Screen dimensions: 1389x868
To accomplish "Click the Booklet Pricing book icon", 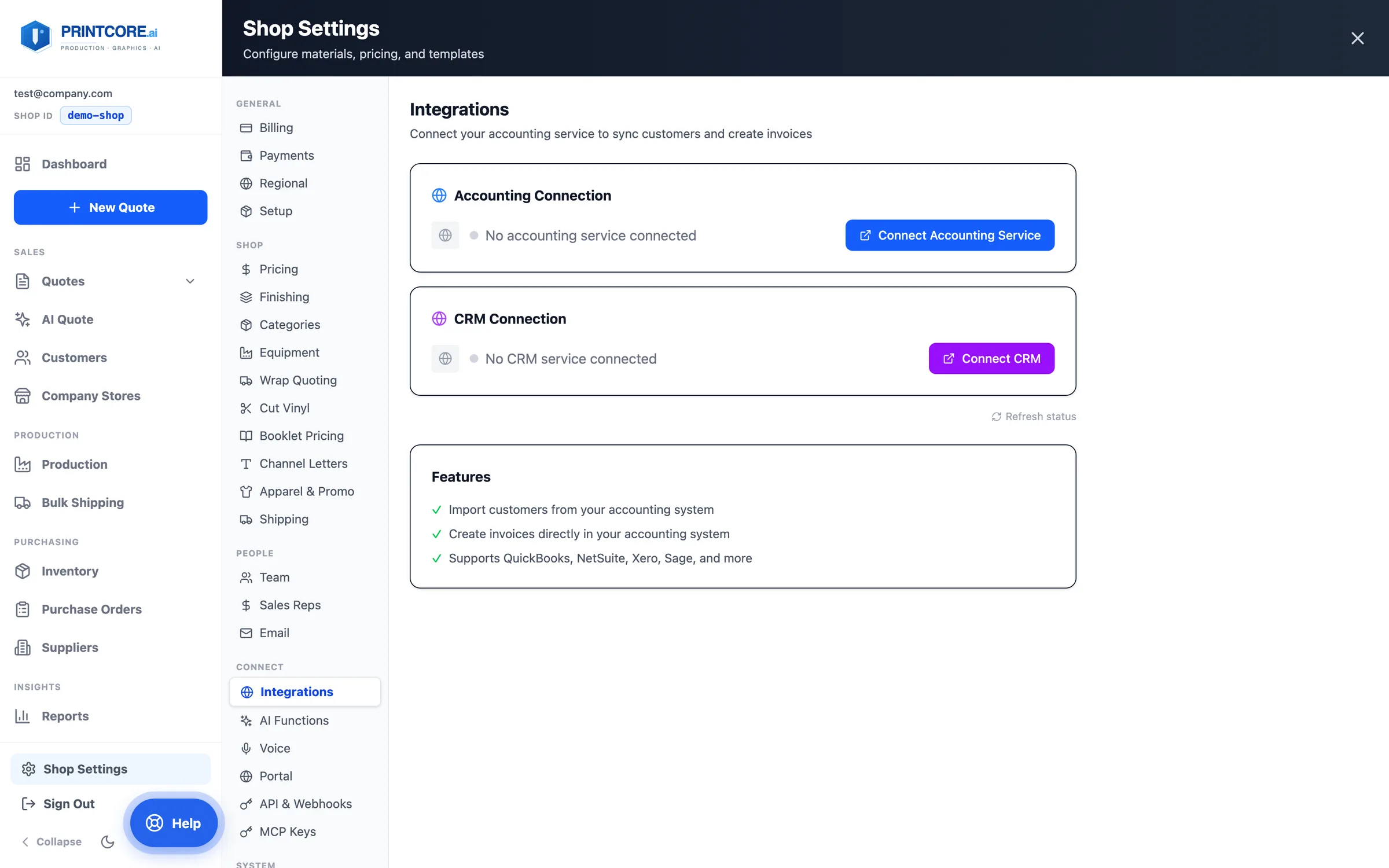I will [x=246, y=436].
